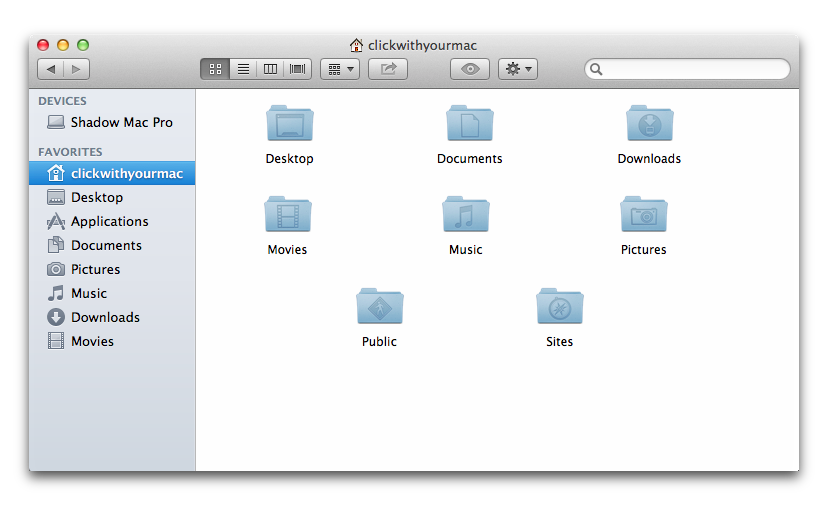Screen dimensions: 829x506
Task: Open Pictures in sidebar favorites
Action: pos(112,270)
